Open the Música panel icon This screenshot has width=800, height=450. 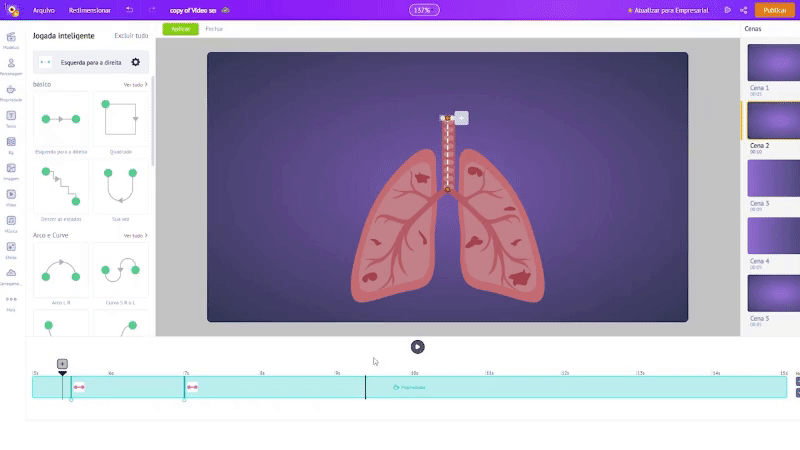pyautogui.click(x=11, y=221)
